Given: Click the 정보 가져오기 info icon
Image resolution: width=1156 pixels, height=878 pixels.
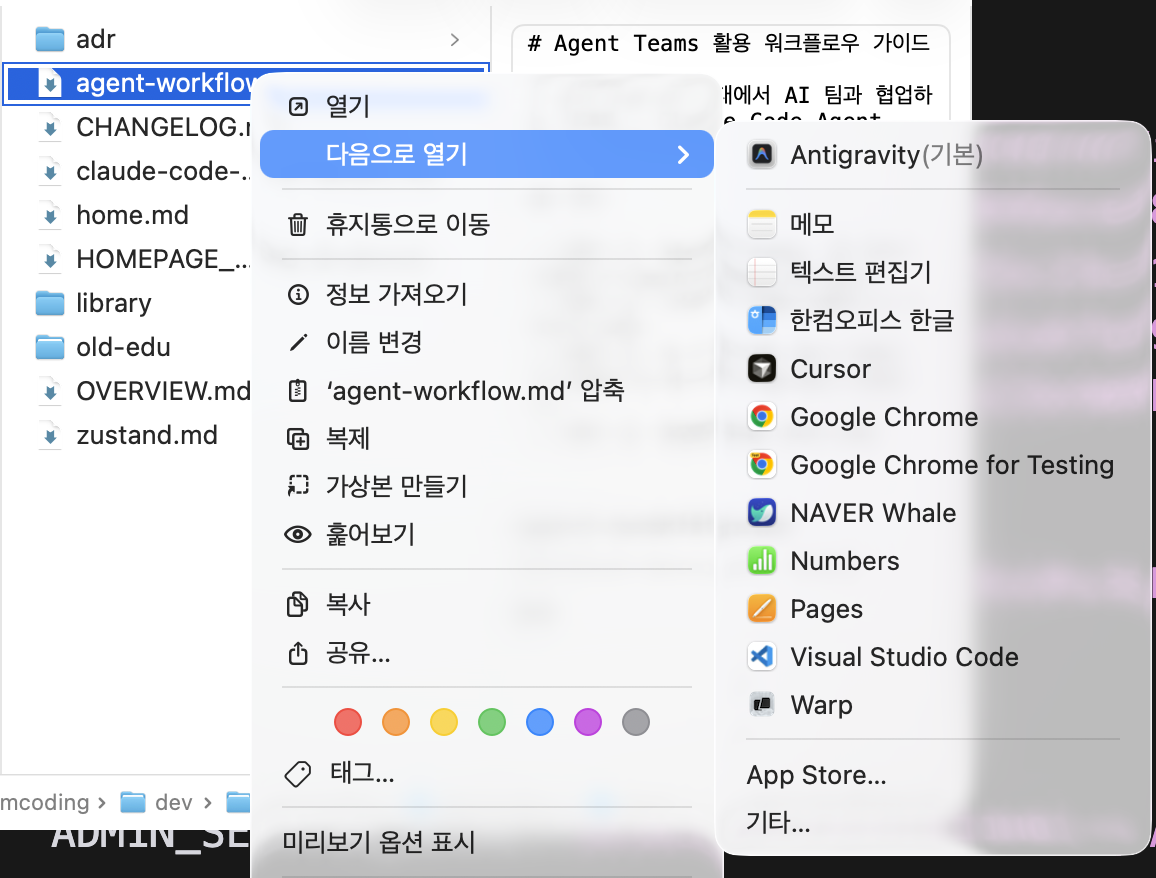Looking at the screenshot, I should click(298, 295).
